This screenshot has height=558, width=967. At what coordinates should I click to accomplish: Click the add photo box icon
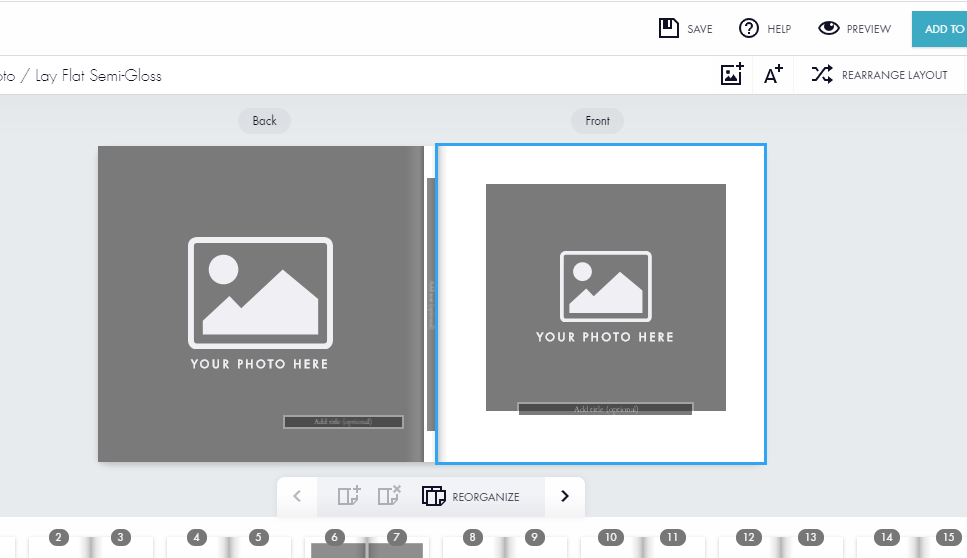732,75
